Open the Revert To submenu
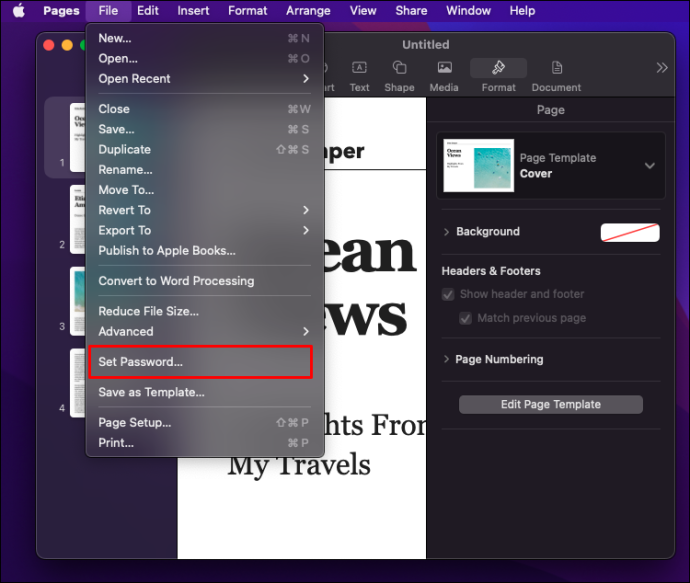Viewport: 690px width, 583px height. 204,210
